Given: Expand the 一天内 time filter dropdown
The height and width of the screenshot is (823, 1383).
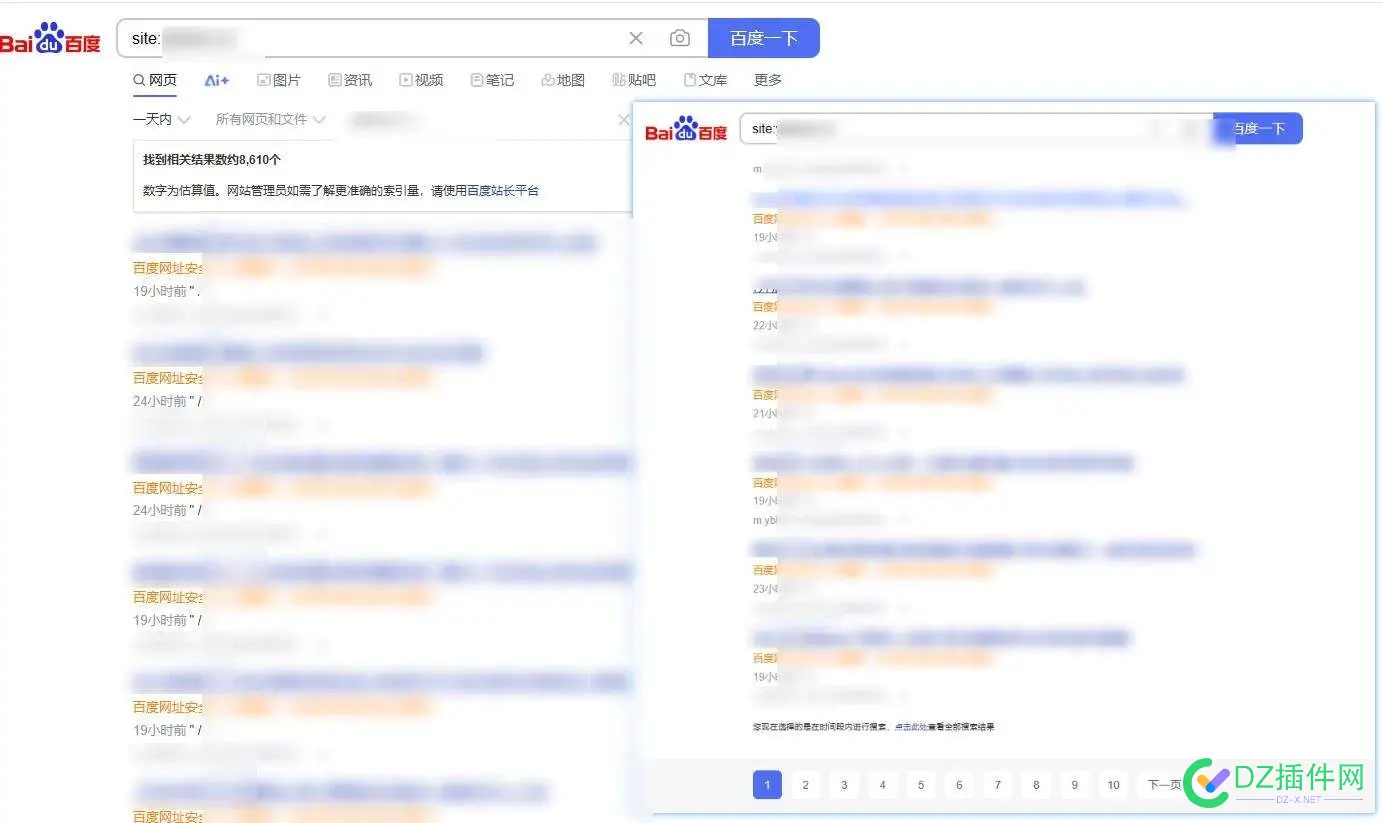Looking at the screenshot, I should coord(161,119).
